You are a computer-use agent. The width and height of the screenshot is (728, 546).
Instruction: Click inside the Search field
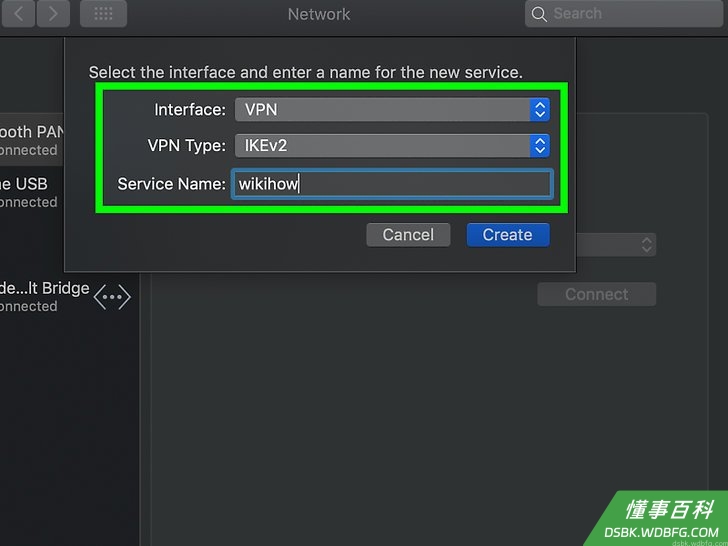point(624,13)
